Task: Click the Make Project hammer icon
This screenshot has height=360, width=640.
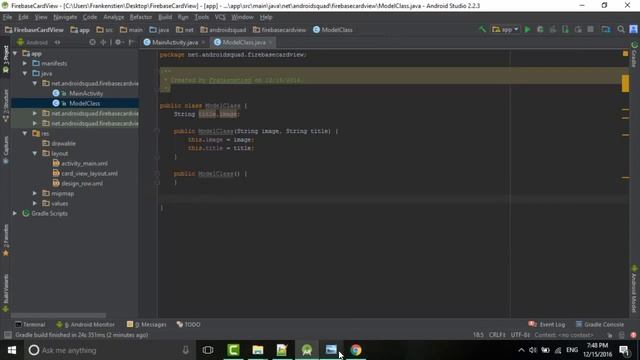Action: point(482,29)
